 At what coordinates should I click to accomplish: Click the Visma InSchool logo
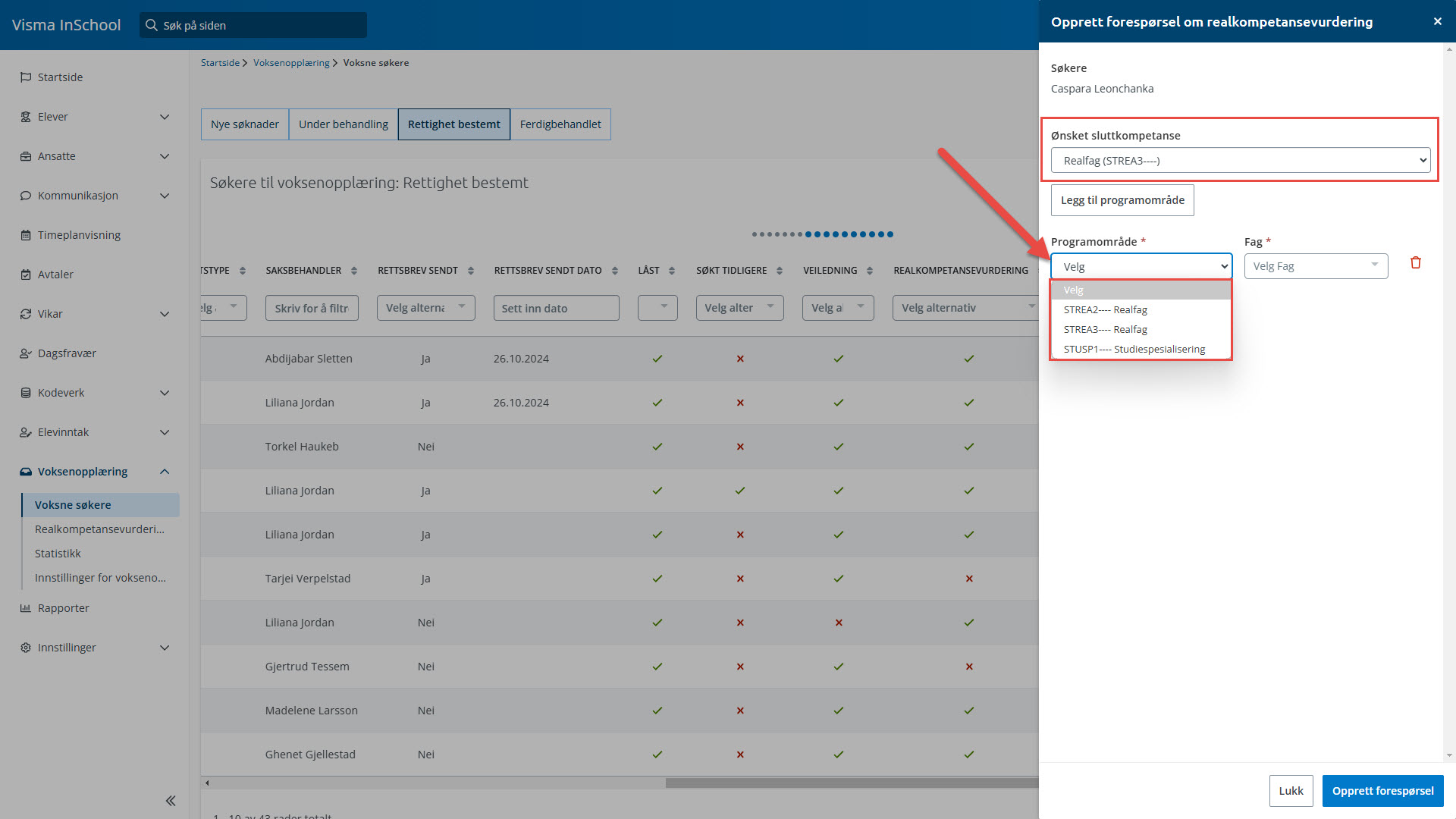[x=67, y=25]
